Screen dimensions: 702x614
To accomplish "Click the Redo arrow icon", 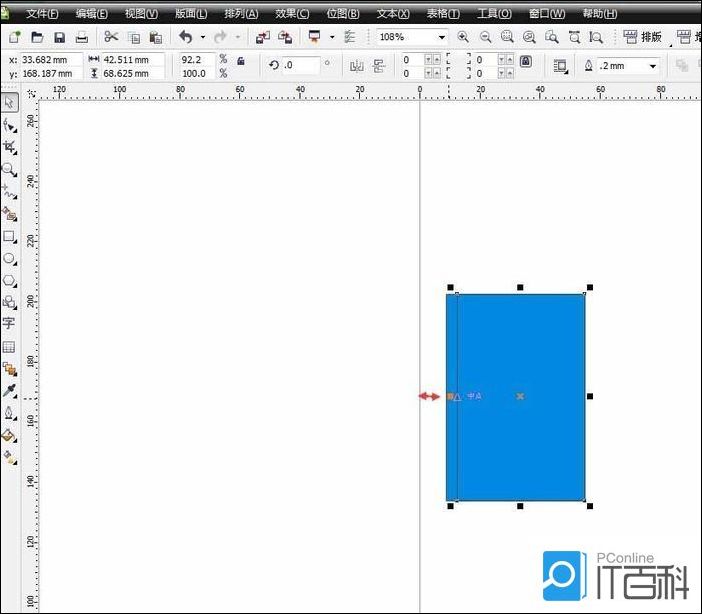I will (220, 37).
